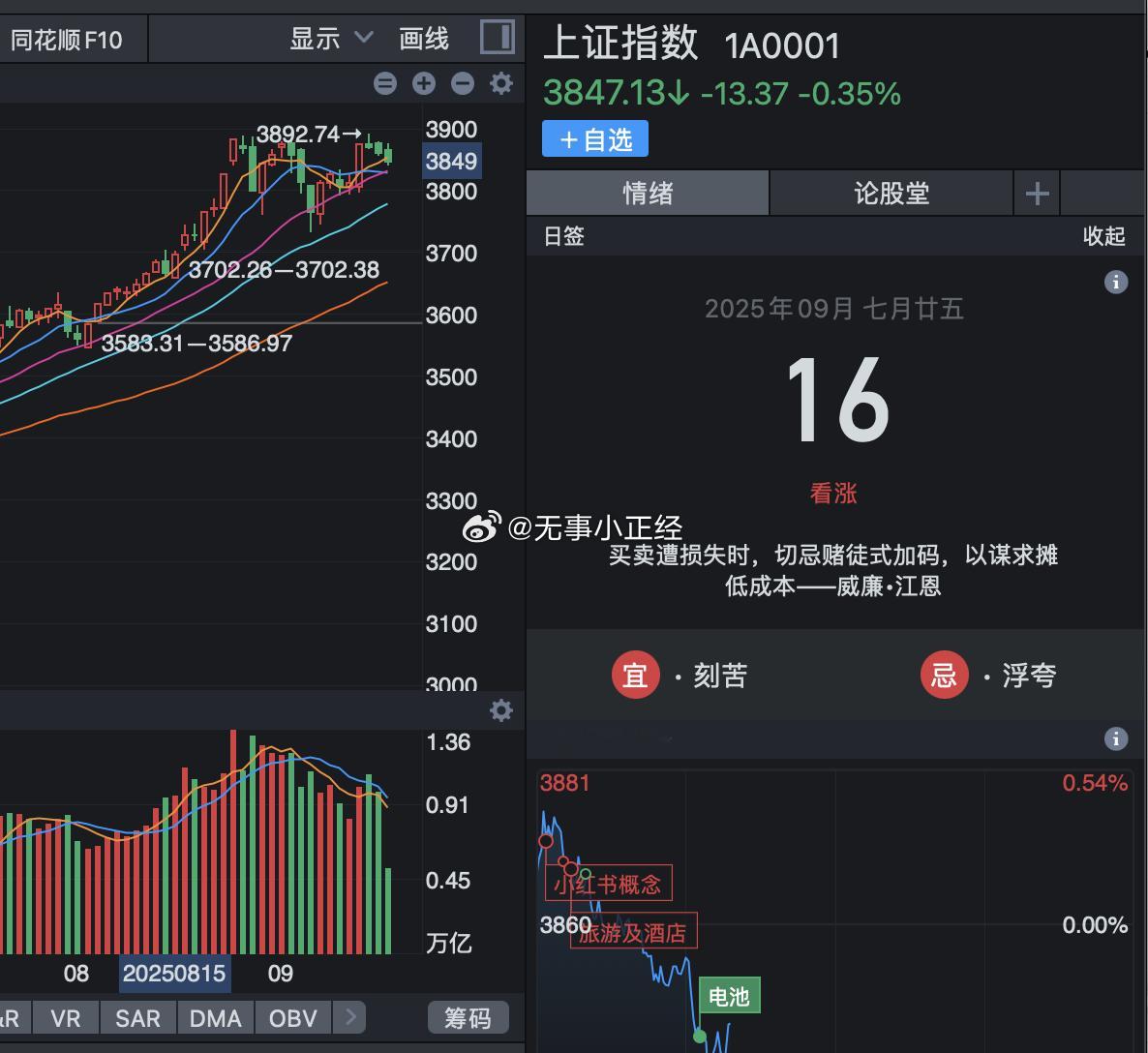This screenshot has width=1148, height=1053.
Task: Click the 1A0001 index code
Action: (x=782, y=46)
